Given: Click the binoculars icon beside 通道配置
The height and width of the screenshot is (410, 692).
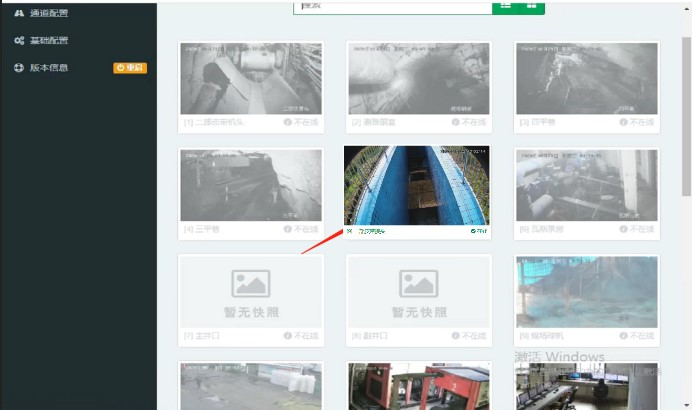Looking at the screenshot, I should 19,13.
